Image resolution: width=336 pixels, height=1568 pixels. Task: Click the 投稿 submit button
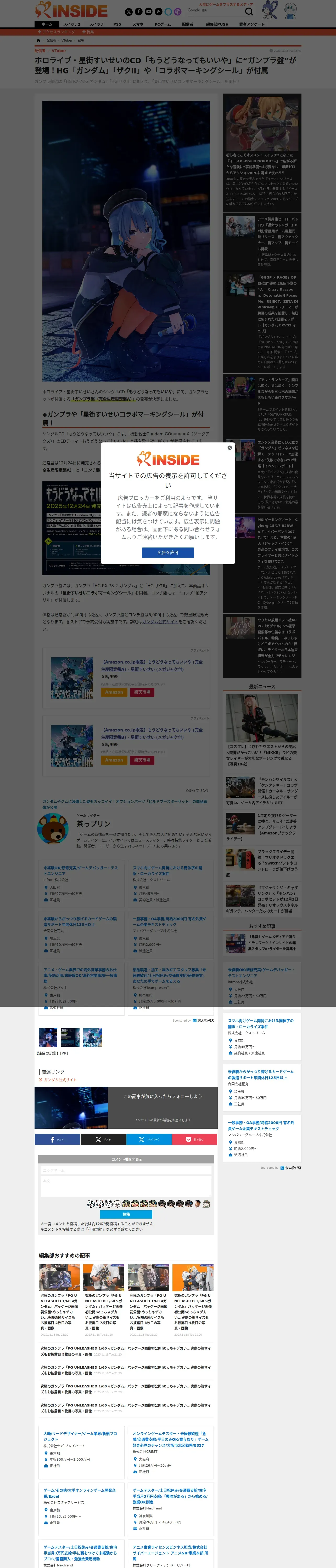click(x=126, y=1214)
